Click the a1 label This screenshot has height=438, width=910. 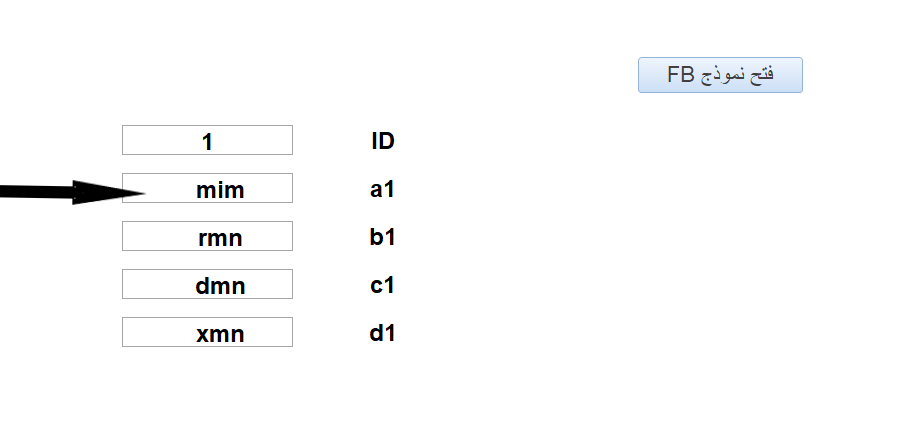click(382, 189)
